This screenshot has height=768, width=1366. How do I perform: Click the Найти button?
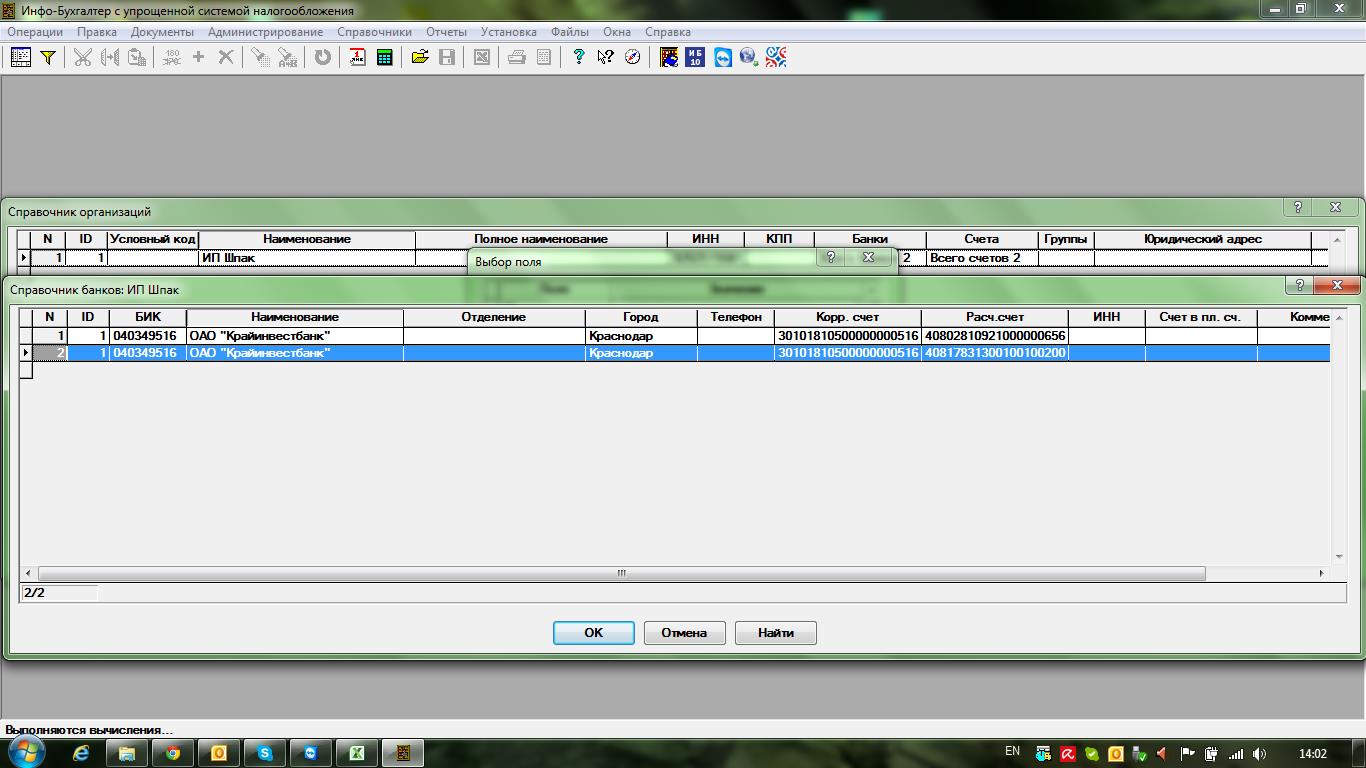(776, 633)
